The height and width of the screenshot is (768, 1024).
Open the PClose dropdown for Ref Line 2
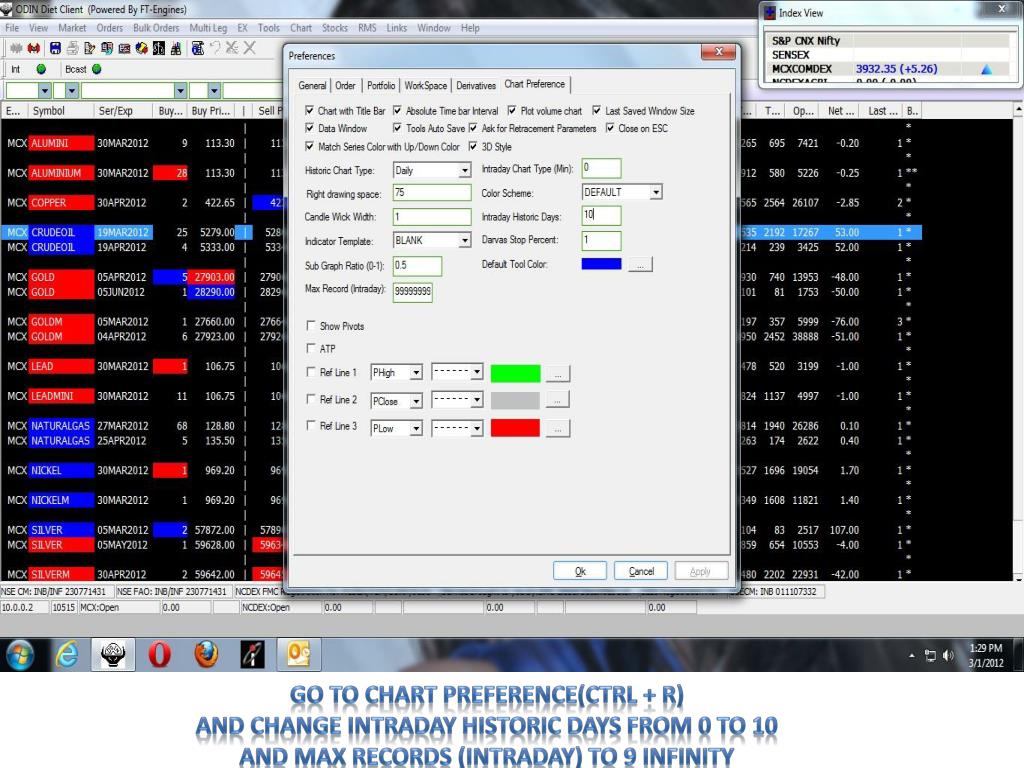[x=415, y=401]
